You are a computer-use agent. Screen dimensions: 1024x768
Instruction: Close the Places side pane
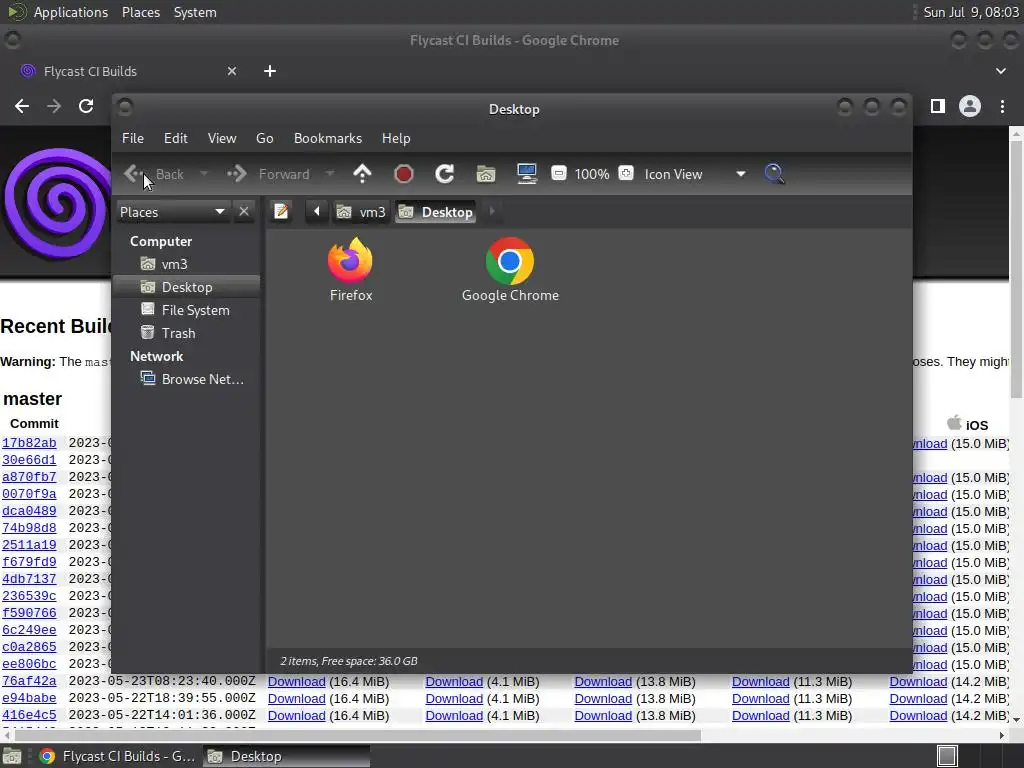[244, 212]
